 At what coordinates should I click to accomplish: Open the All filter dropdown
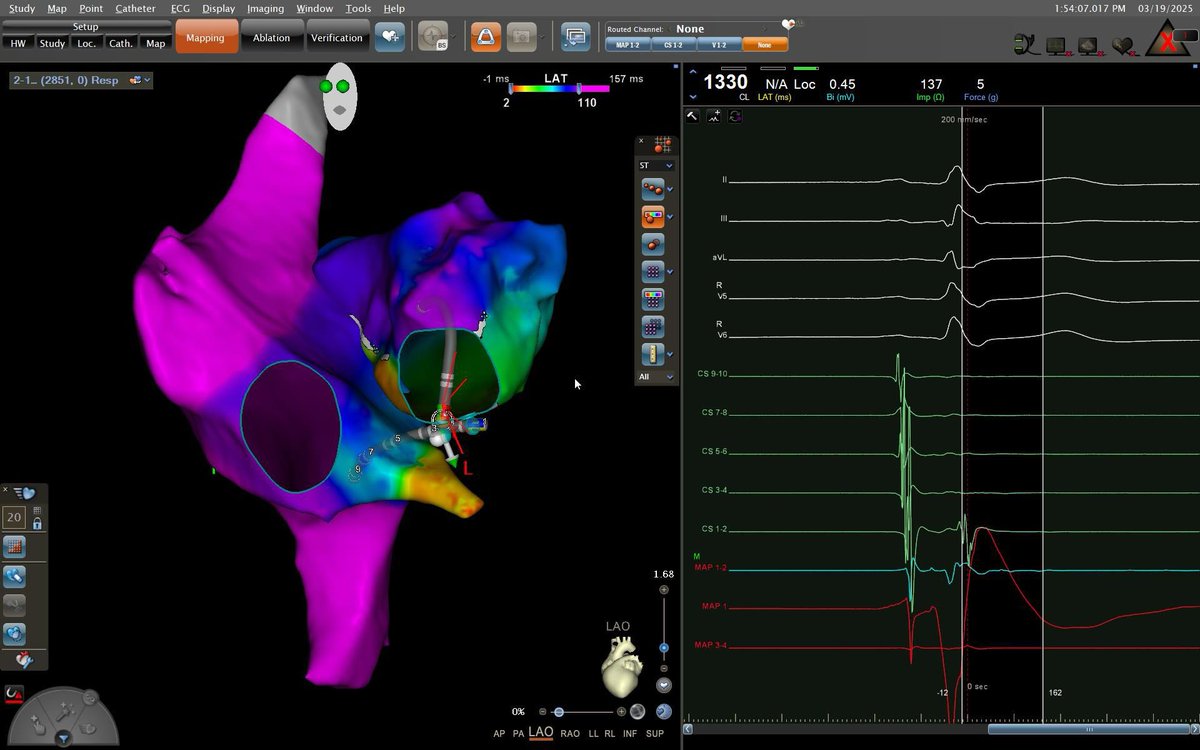656,377
